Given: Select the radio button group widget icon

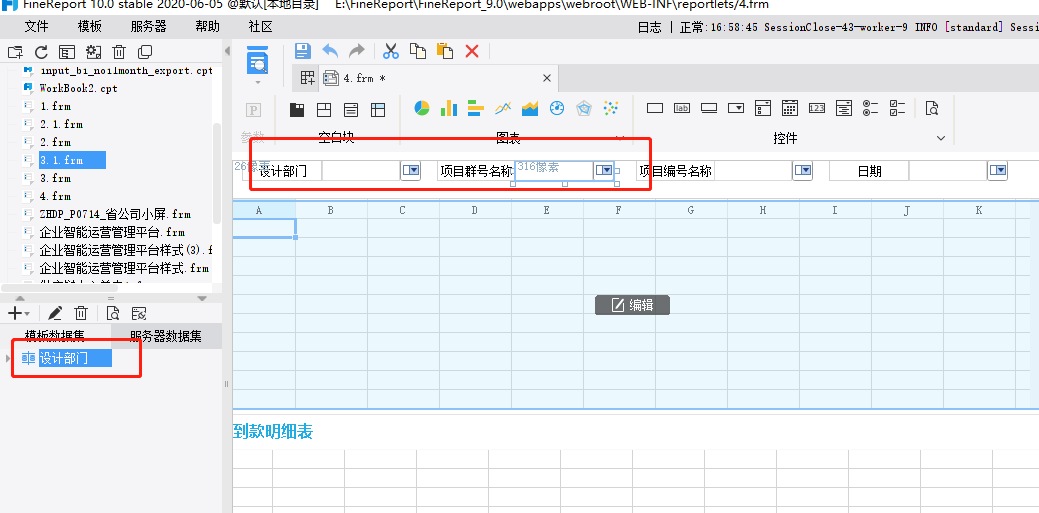Looking at the screenshot, I should pos(871,108).
